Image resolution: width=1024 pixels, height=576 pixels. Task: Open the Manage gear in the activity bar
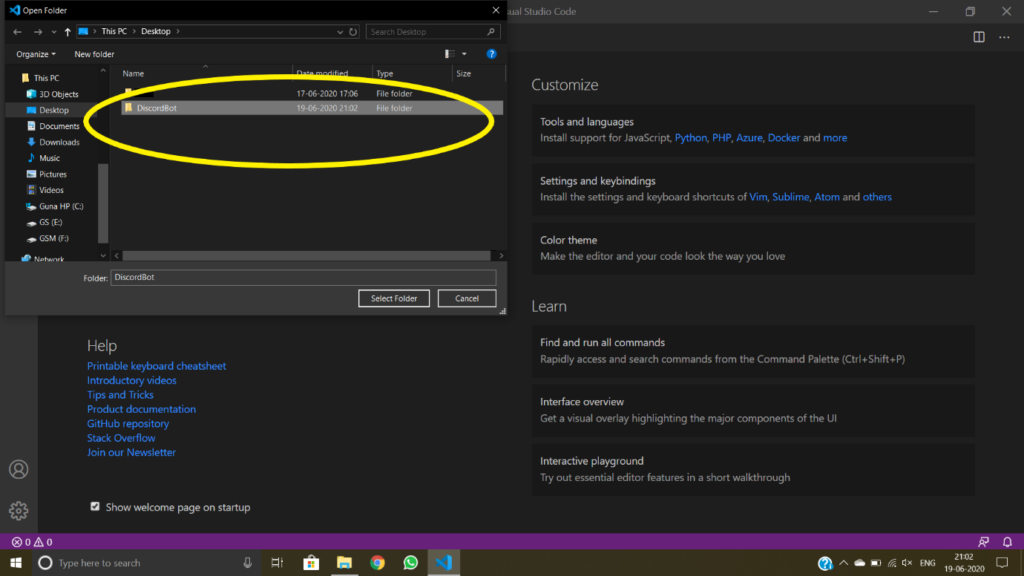coord(18,511)
